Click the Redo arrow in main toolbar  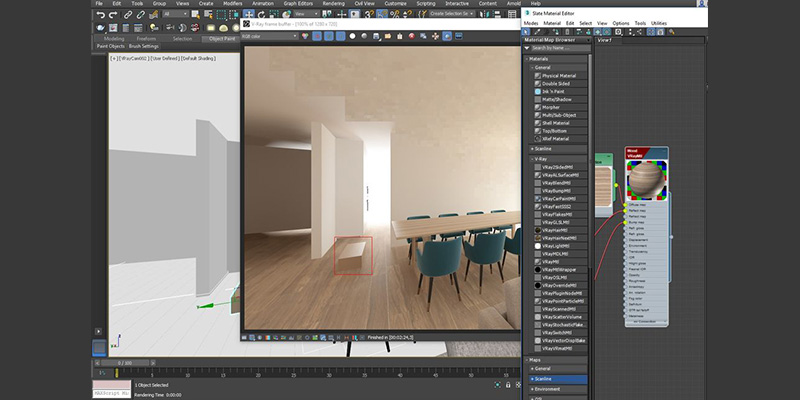[x=113, y=15]
